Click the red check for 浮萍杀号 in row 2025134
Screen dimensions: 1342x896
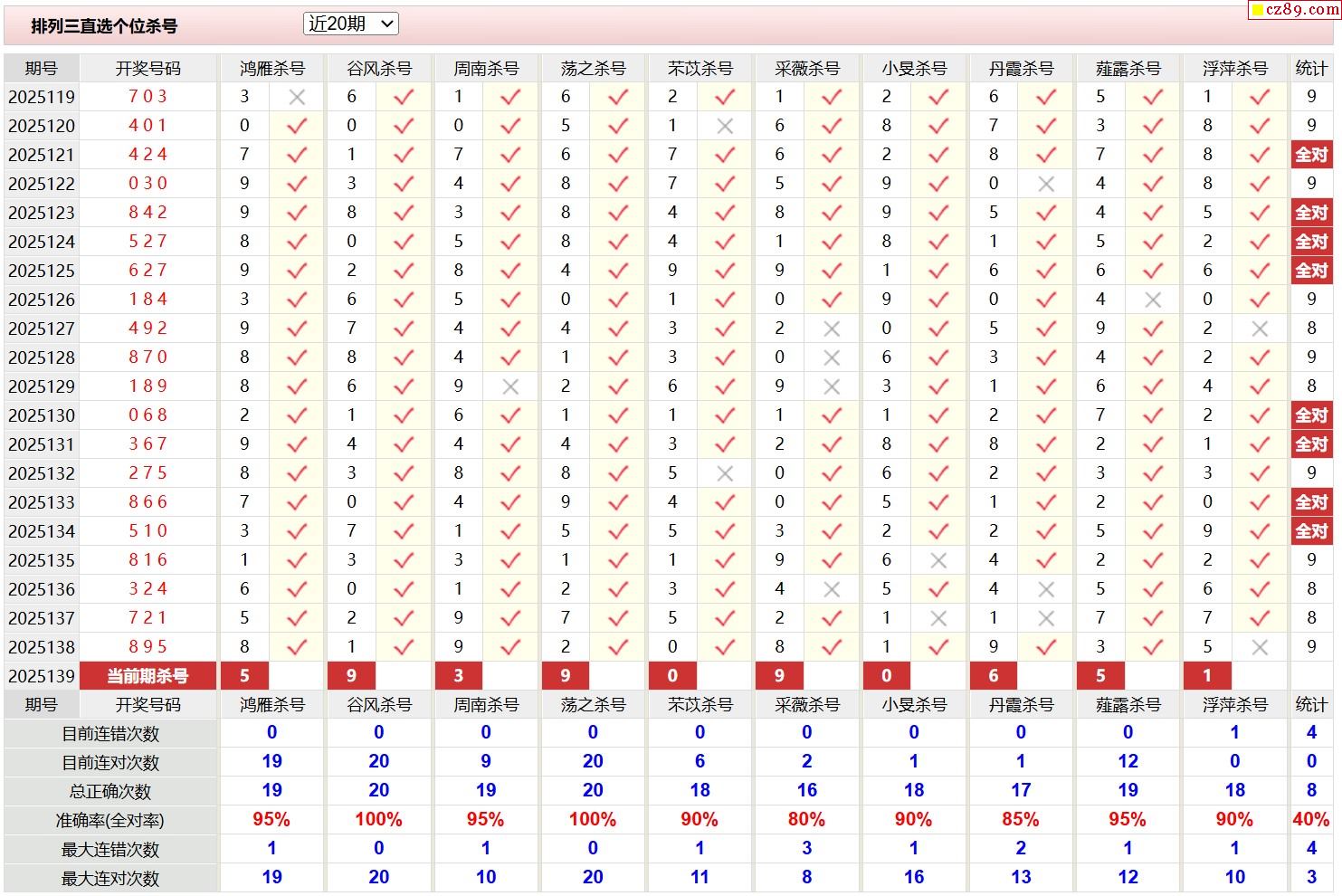(1260, 531)
